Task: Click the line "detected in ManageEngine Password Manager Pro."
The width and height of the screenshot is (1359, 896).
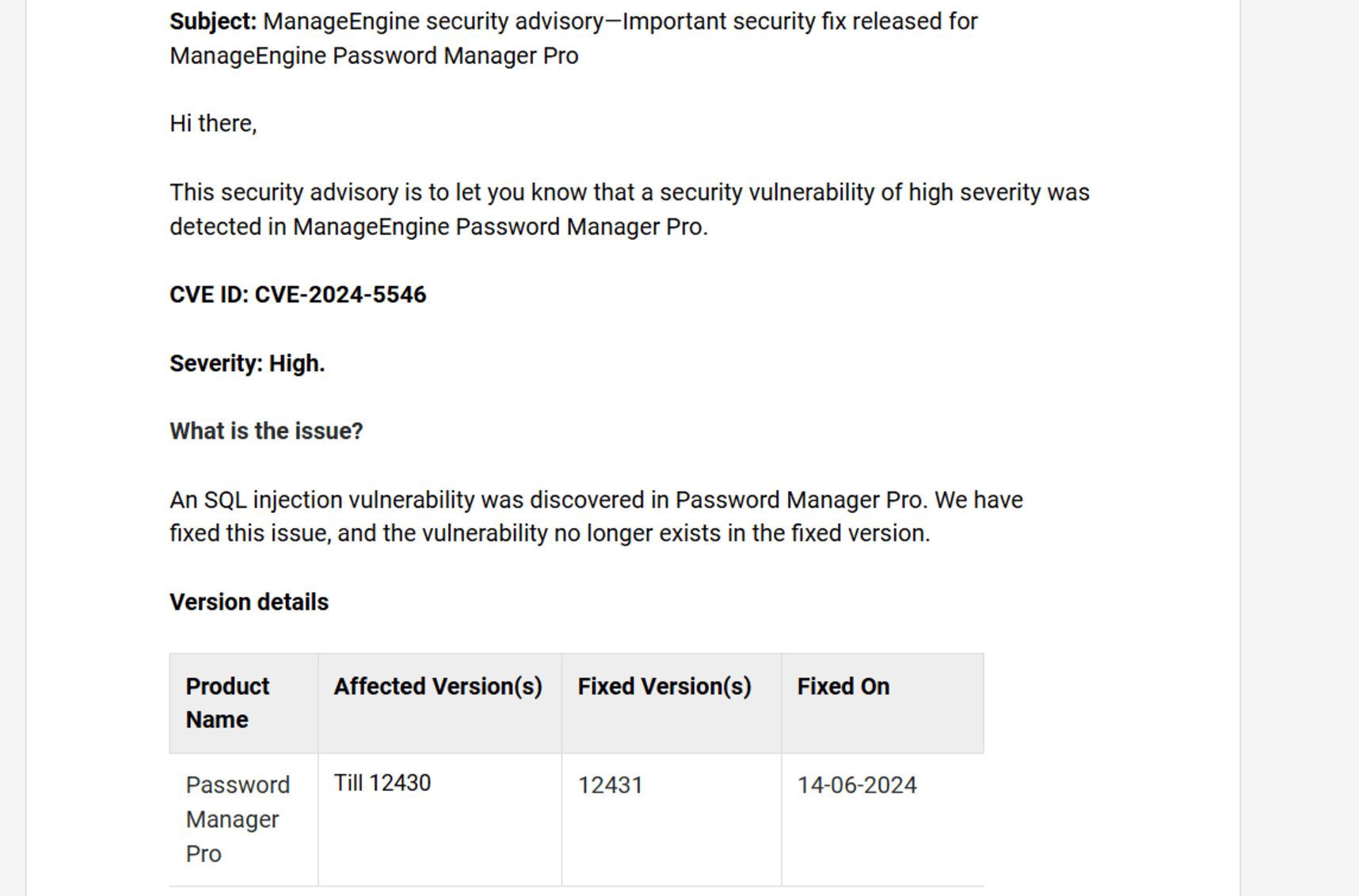Action: click(438, 227)
